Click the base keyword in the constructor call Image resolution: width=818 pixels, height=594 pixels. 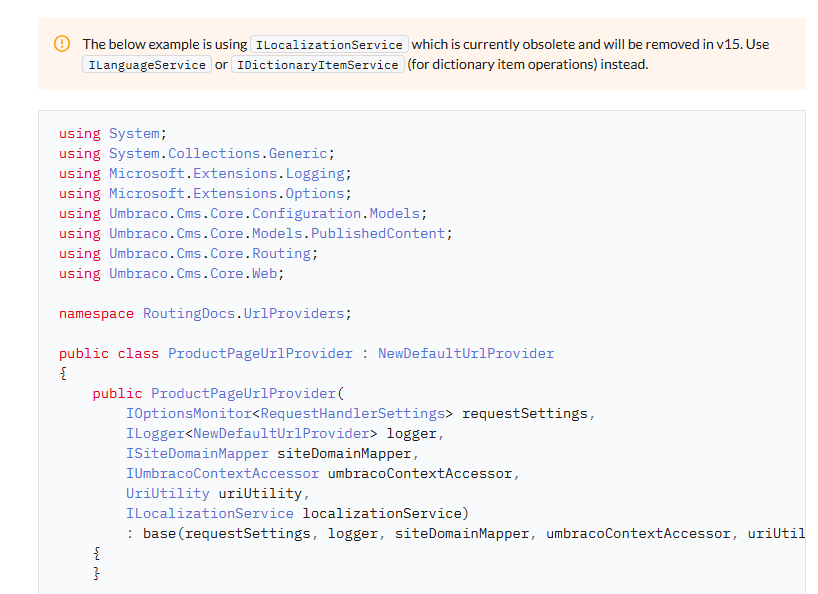(x=159, y=533)
